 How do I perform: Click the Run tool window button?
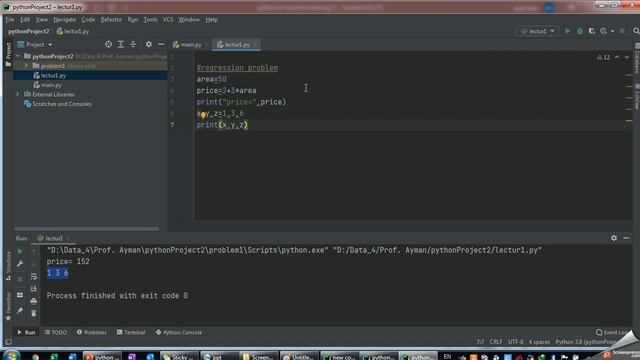pos(26,332)
